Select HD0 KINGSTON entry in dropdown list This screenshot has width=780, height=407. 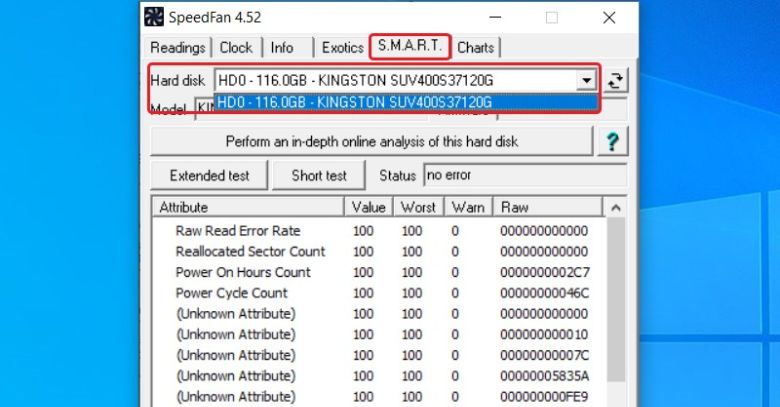point(406,102)
